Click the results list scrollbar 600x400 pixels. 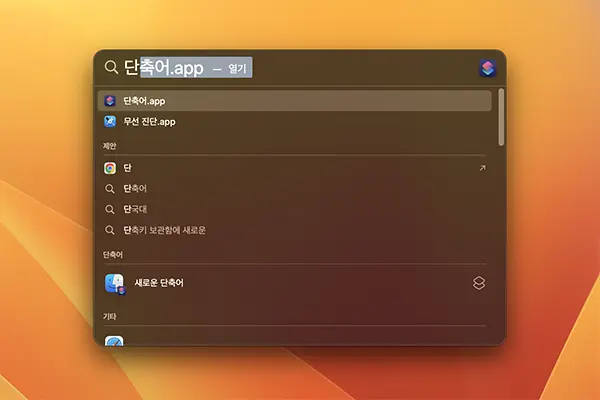(x=501, y=117)
